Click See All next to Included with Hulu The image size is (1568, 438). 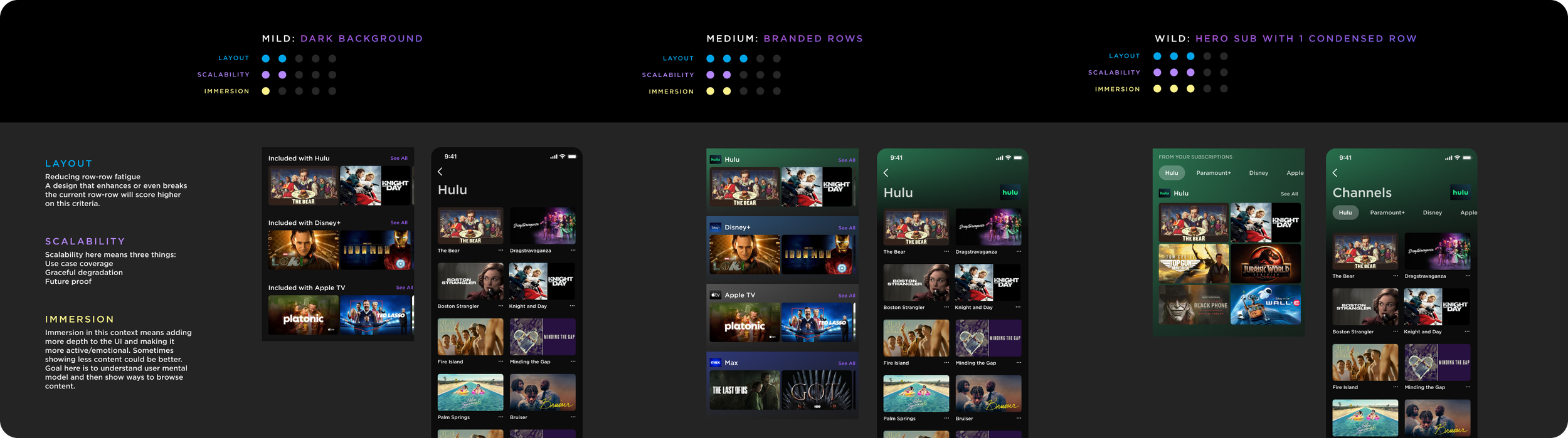click(x=399, y=159)
